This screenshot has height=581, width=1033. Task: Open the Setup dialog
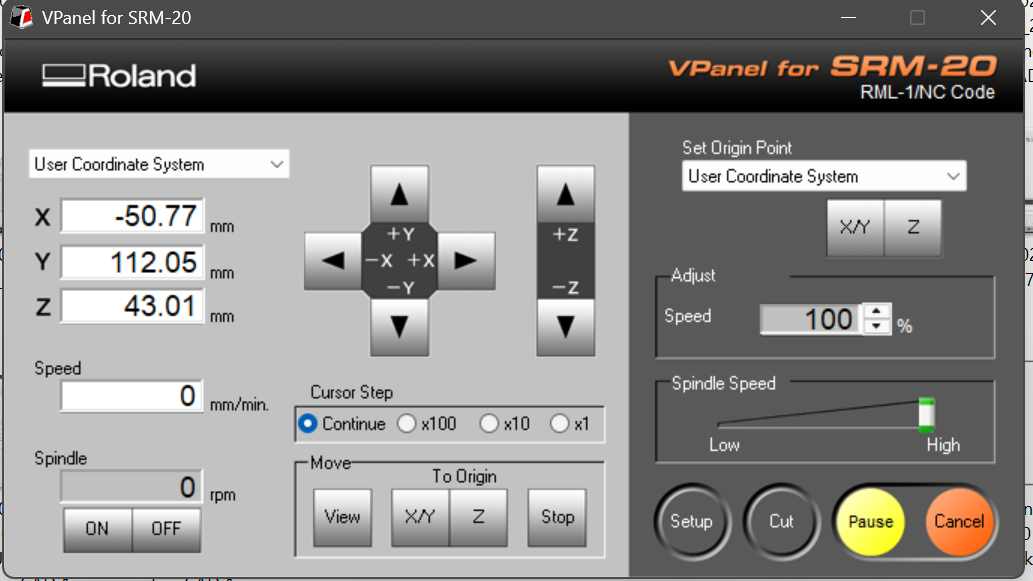pyautogui.click(x=691, y=522)
